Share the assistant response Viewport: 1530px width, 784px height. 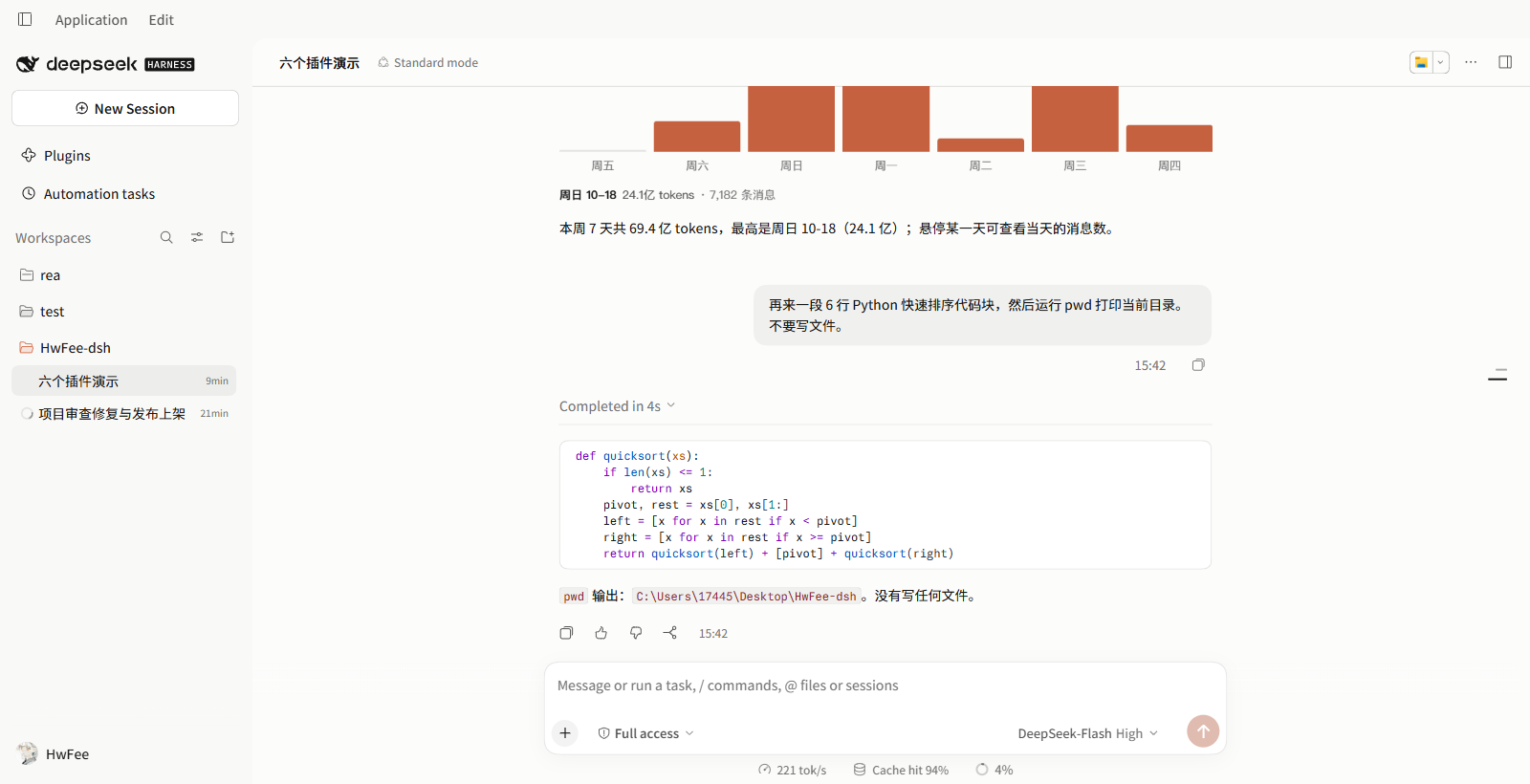pos(670,633)
